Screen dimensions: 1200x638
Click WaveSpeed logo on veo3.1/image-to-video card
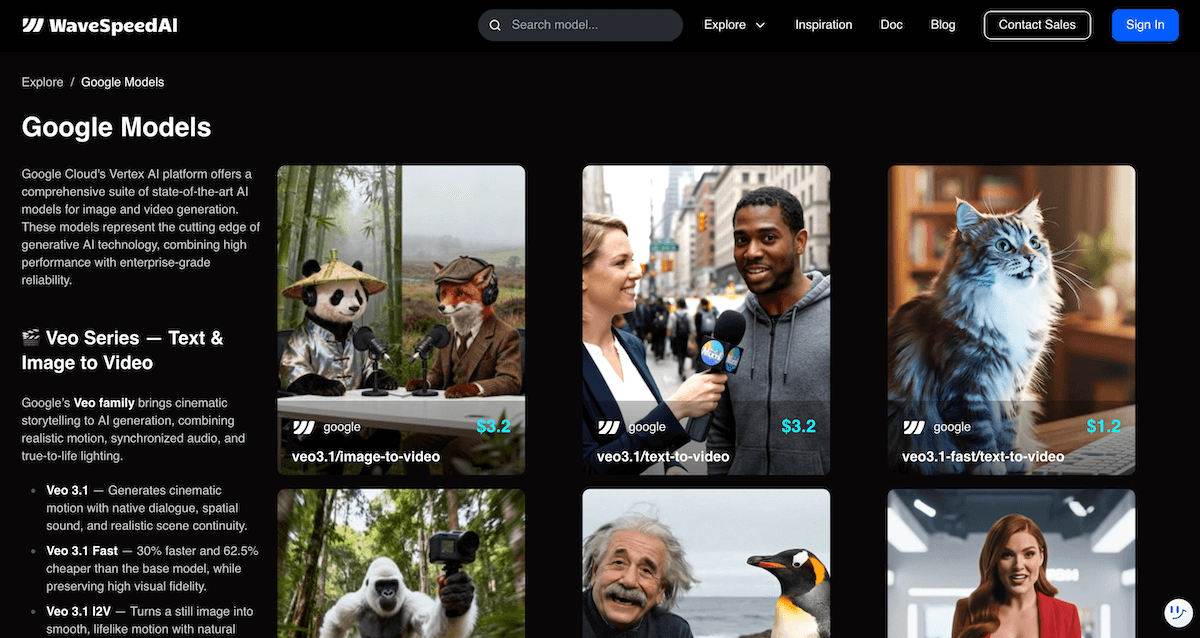pyautogui.click(x=304, y=427)
